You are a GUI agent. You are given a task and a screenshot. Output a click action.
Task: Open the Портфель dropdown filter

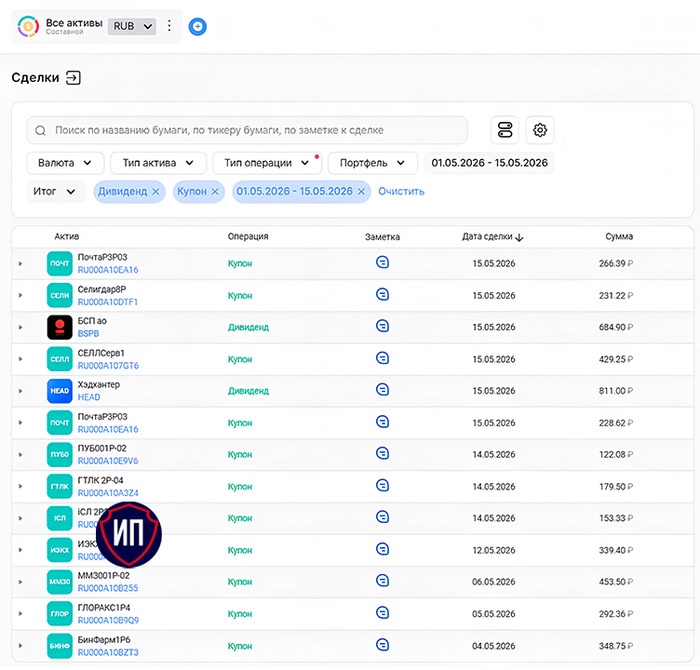tap(372, 163)
